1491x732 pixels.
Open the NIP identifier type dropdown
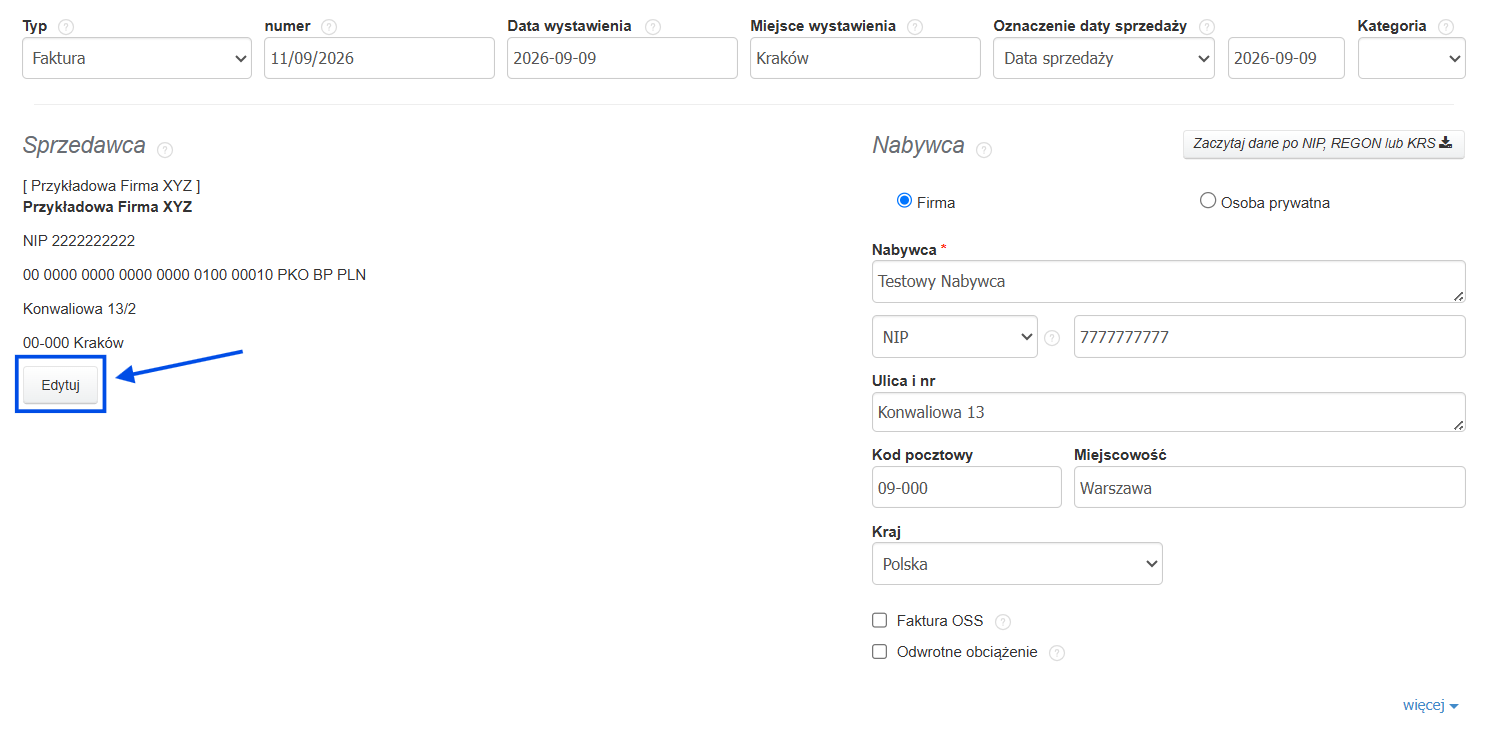(x=955, y=337)
